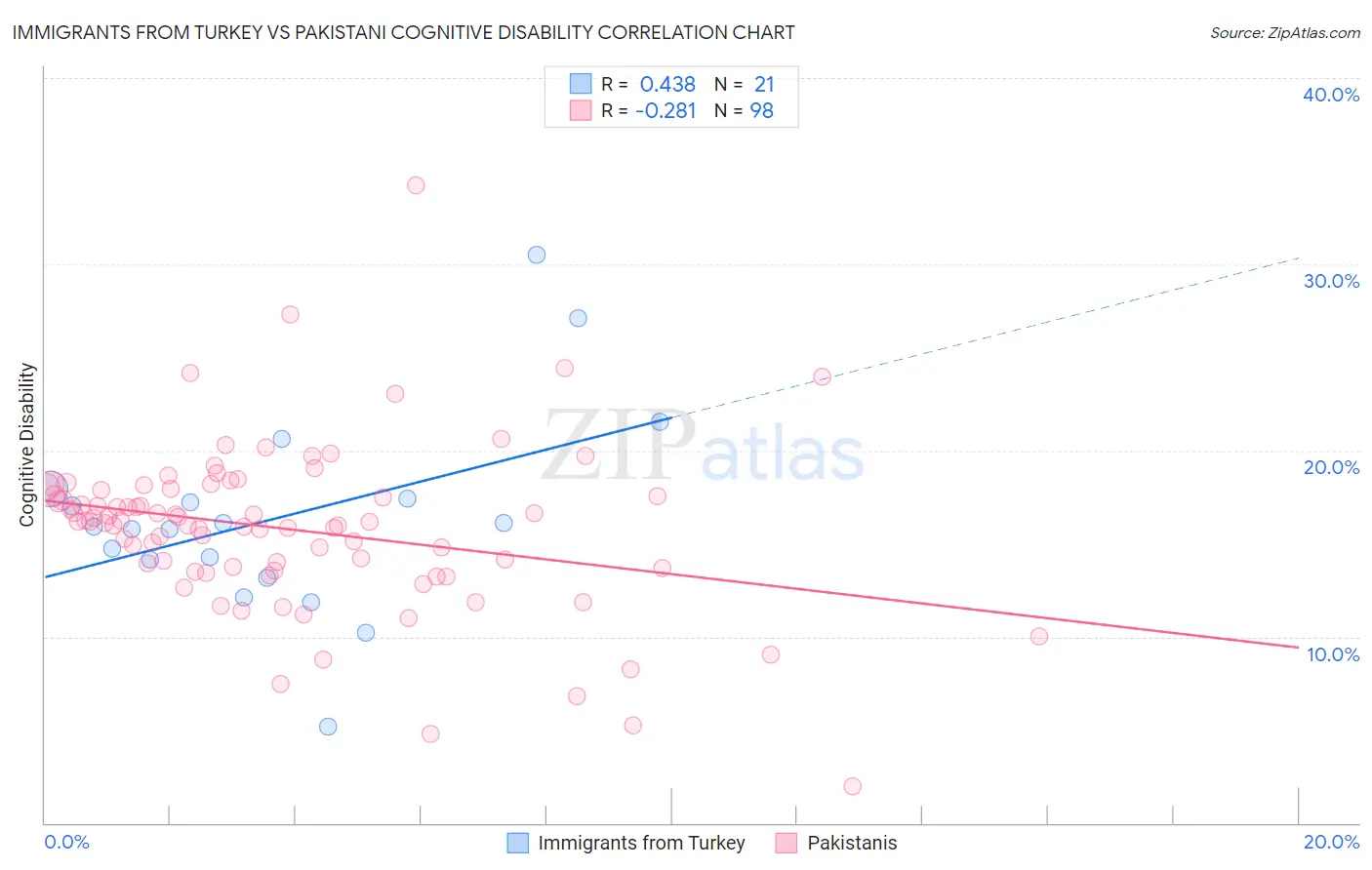This screenshot has width=1372, height=870.
Task: Click the blue data point near 30%
Action: [x=537, y=255]
